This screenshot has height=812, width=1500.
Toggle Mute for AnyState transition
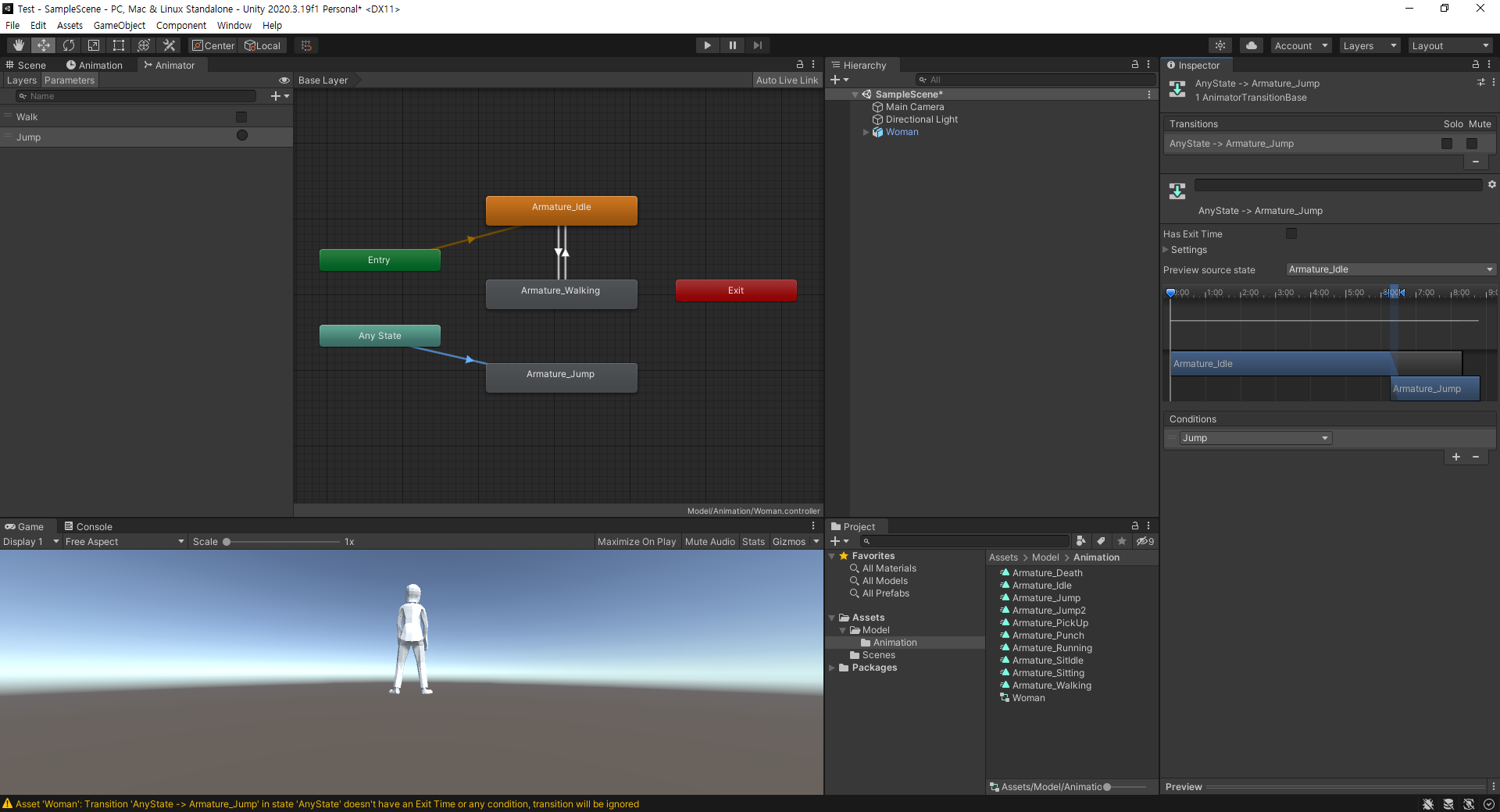1472,144
